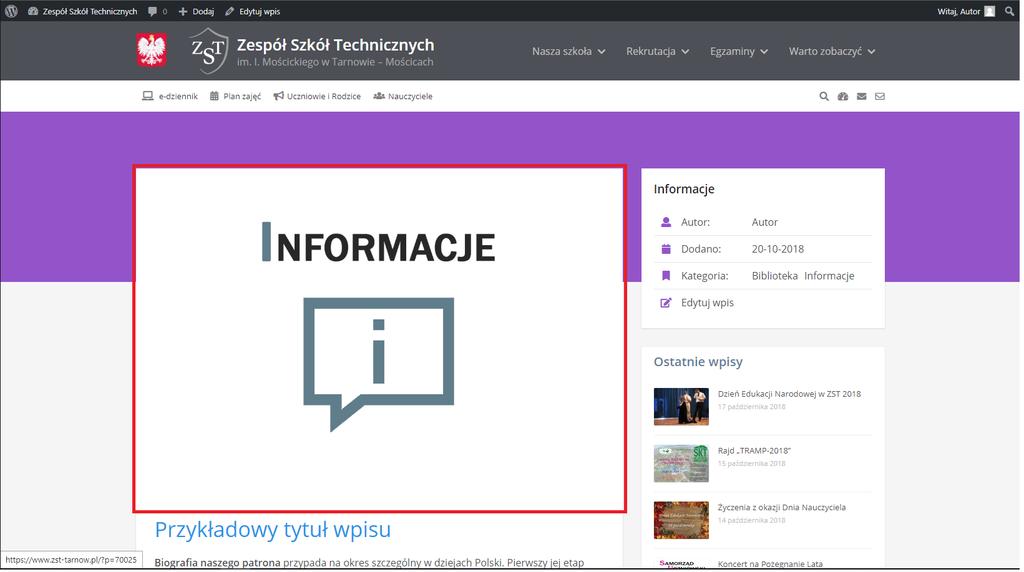Click the date 17 października 2018
Viewport: 1024px width, 572px height.
(752, 407)
